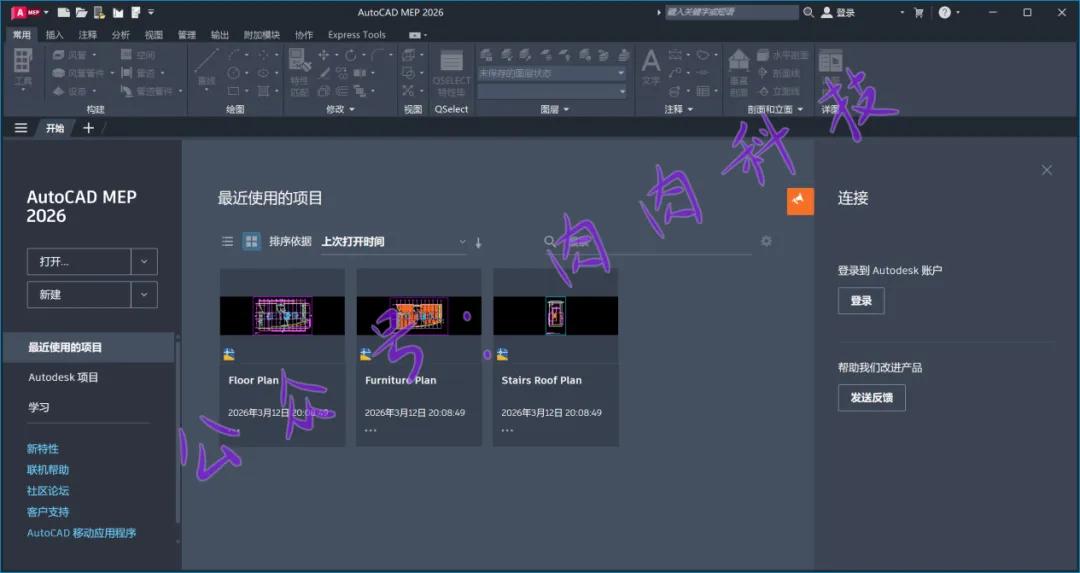Select the 直线 line tool in ribbon

coord(207,68)
